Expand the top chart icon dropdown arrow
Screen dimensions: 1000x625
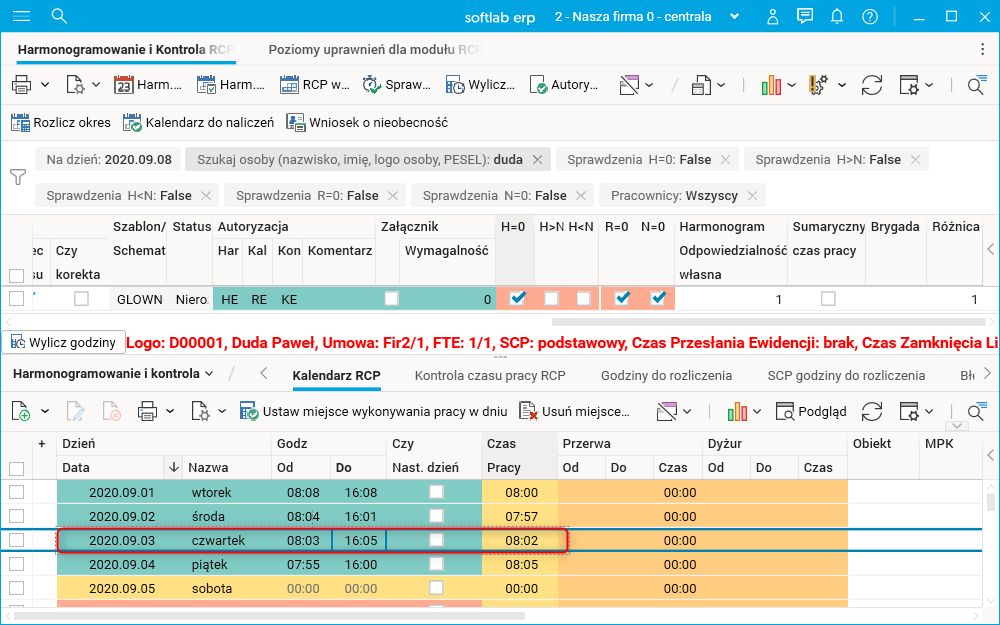coord(791,85)
